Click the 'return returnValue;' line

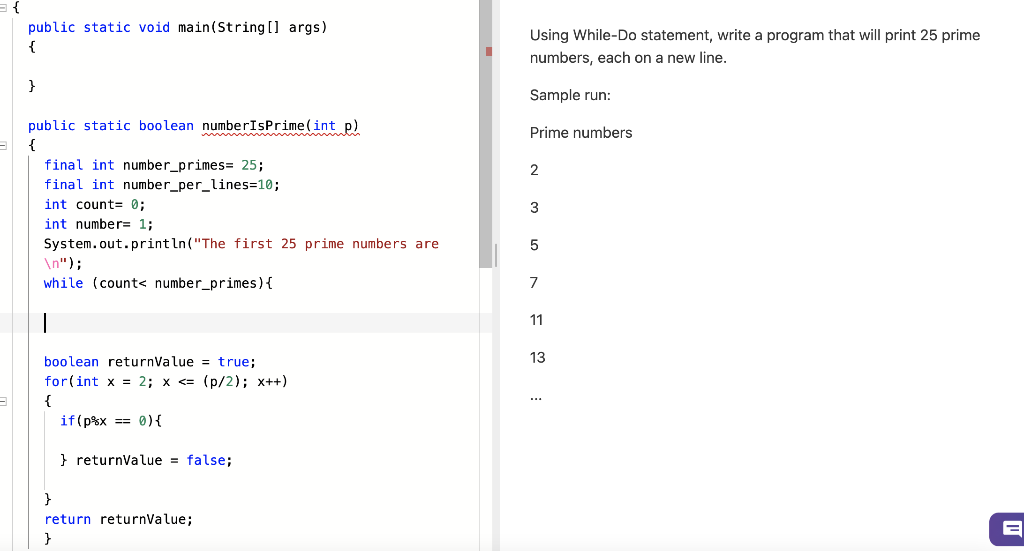click(x=118, y=519)
